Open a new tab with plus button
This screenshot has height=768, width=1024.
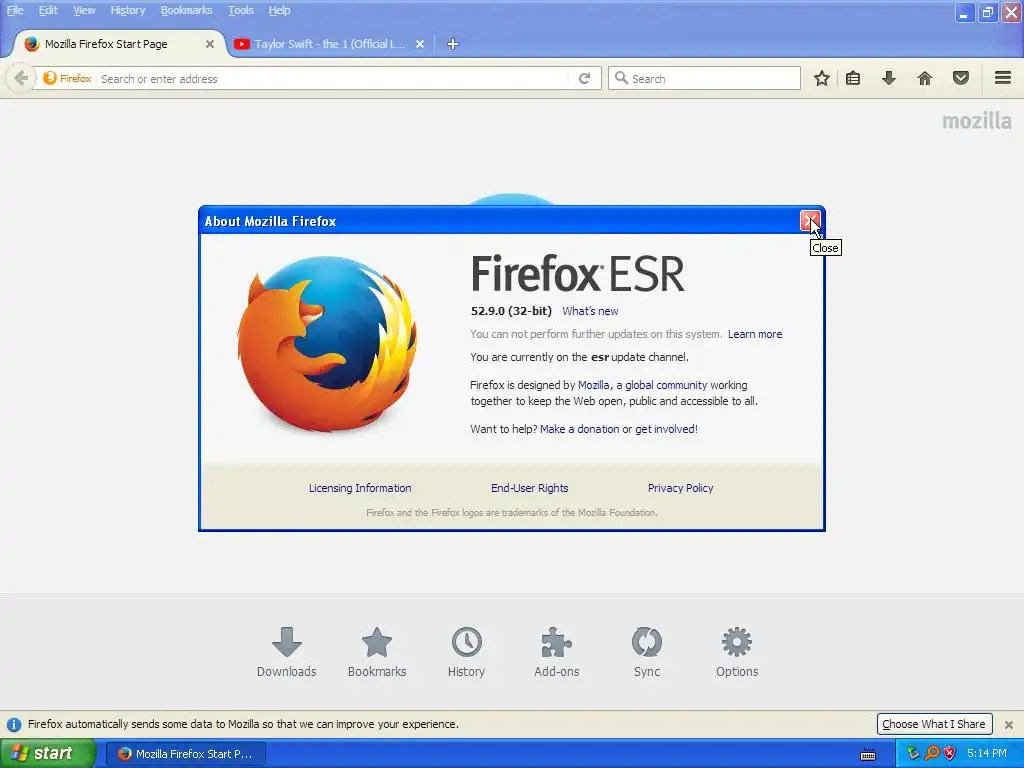point(453,44)
